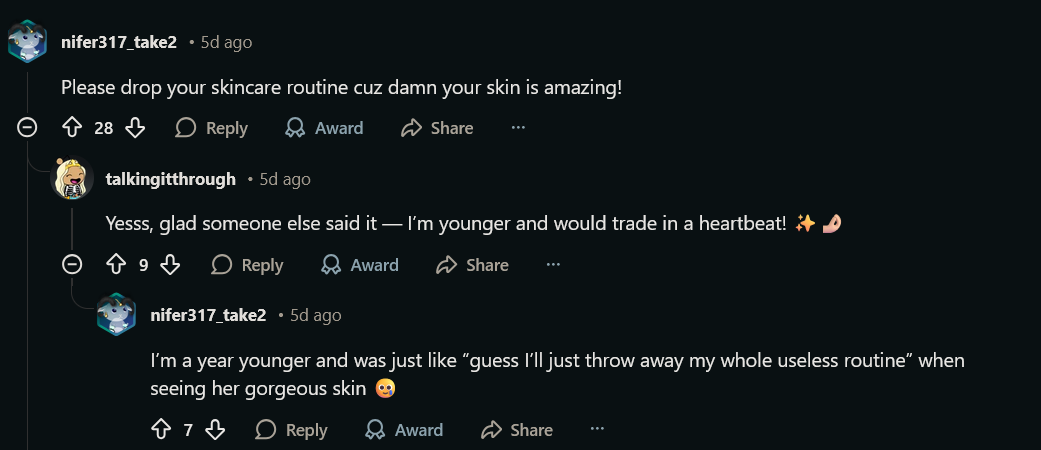1041x450 pixels.
Task: Upvote the "I'm a year younger" reply
Action: click(x=160, y=430)
